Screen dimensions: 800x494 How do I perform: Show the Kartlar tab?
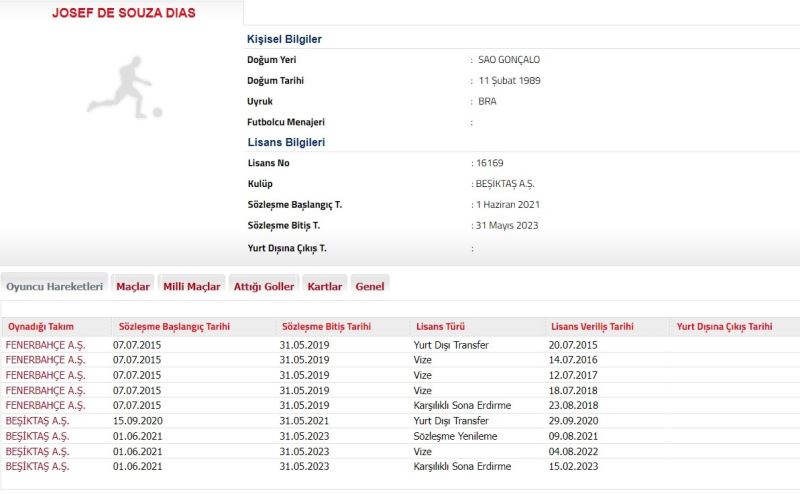pos(325,286)
